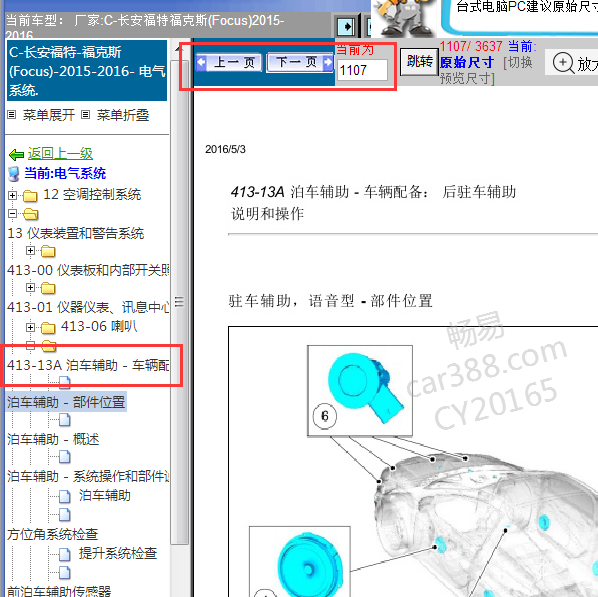Screen dimensions: 598x597
Task: Open 泊车辅助 - 部件位置 page
Action: (x=66, y=402)
